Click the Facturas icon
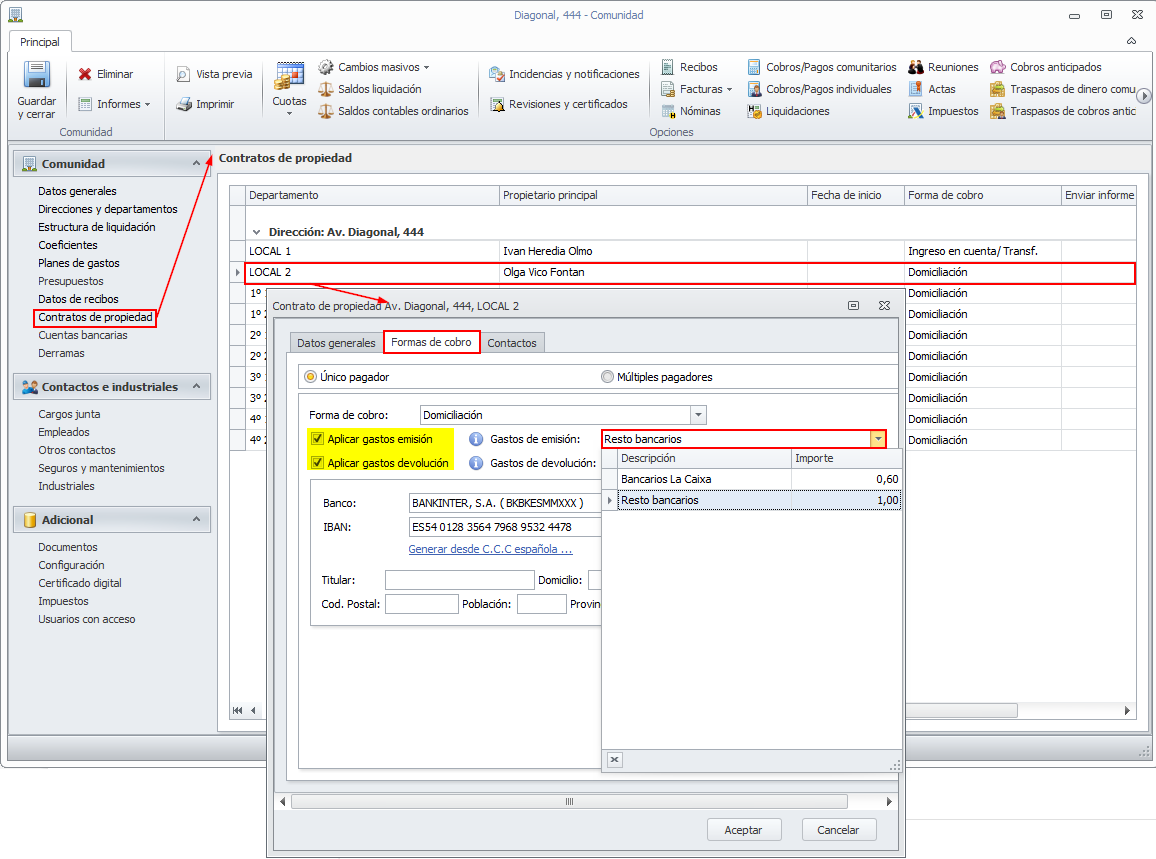Screen dimensions: 1156x859 [x=668, y=89]
